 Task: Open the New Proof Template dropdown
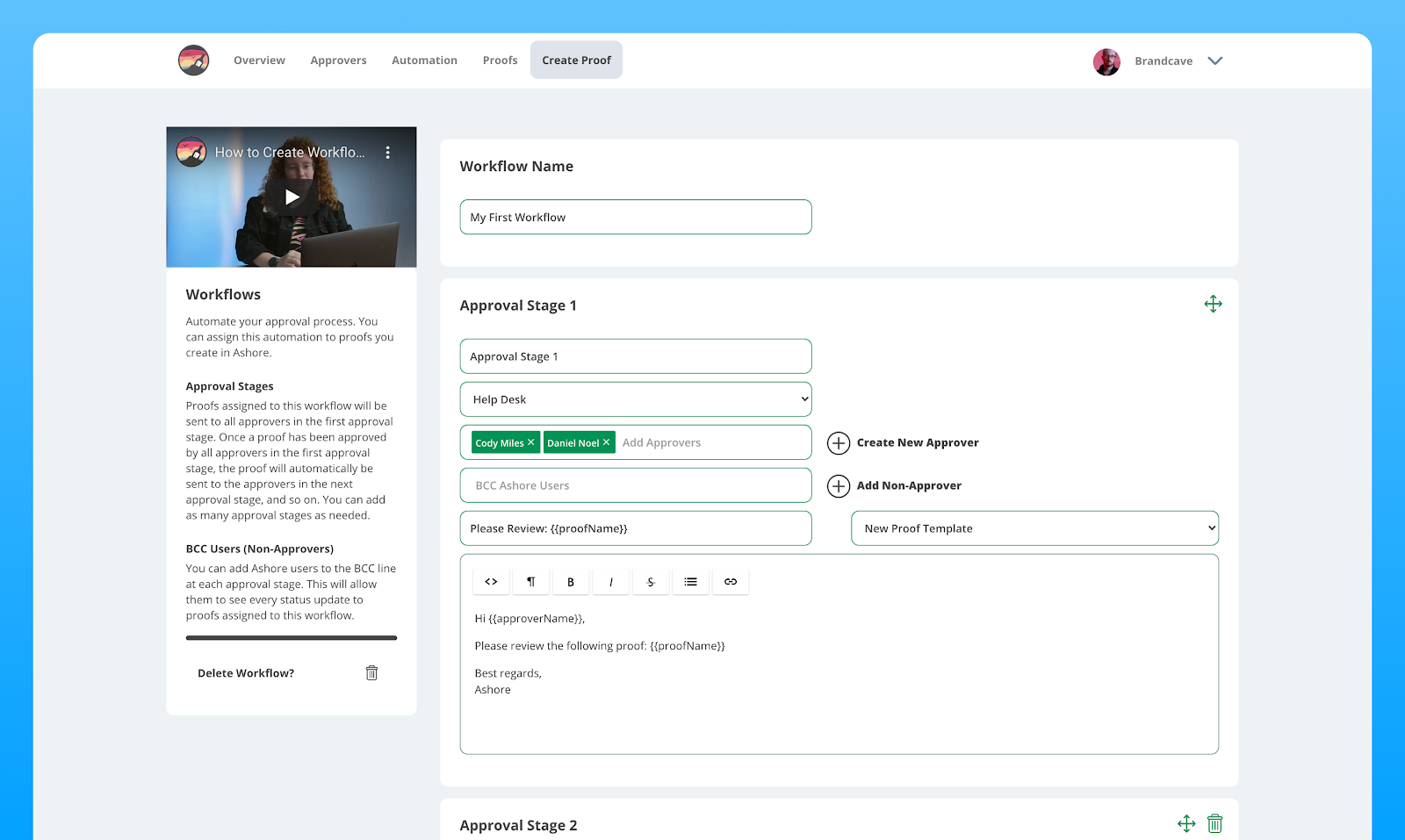click(1034, 528)
